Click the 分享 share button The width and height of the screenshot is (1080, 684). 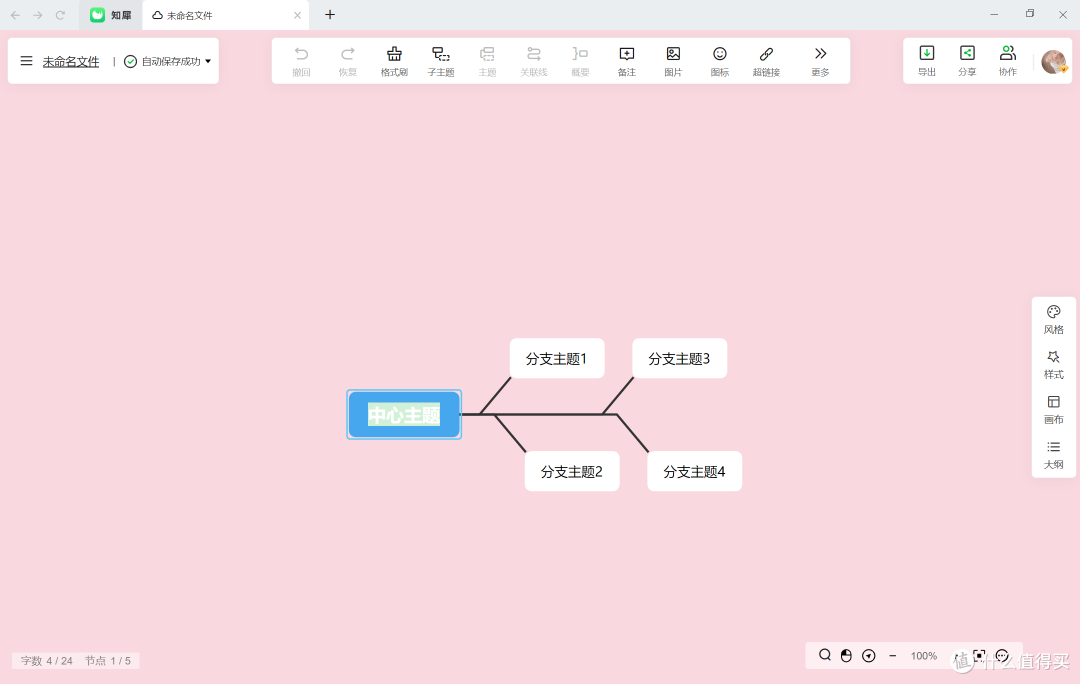pos(967,61)
